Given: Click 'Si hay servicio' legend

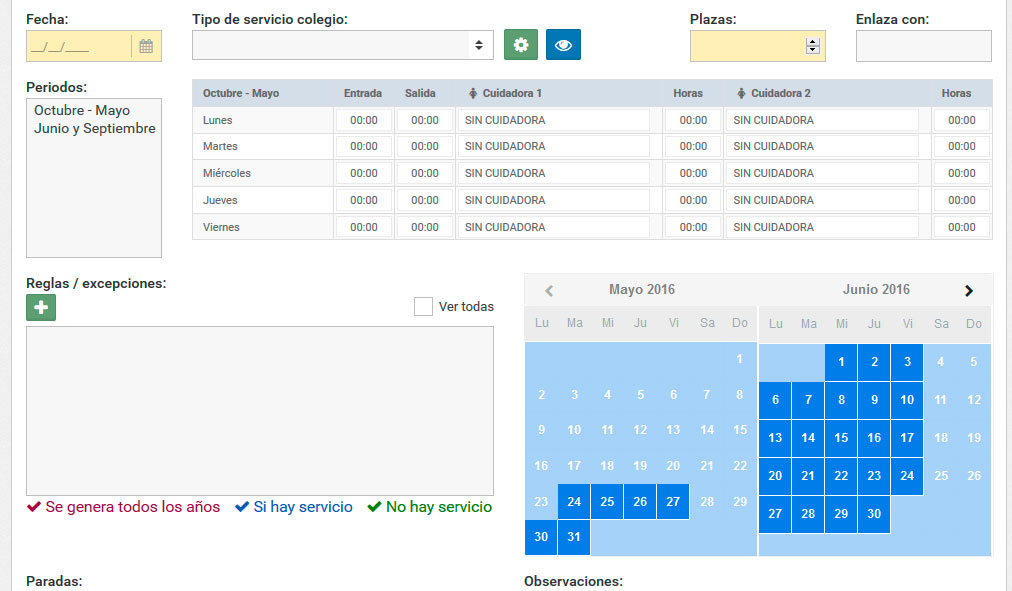Looking at the screenshot, I should click(294, 507).
